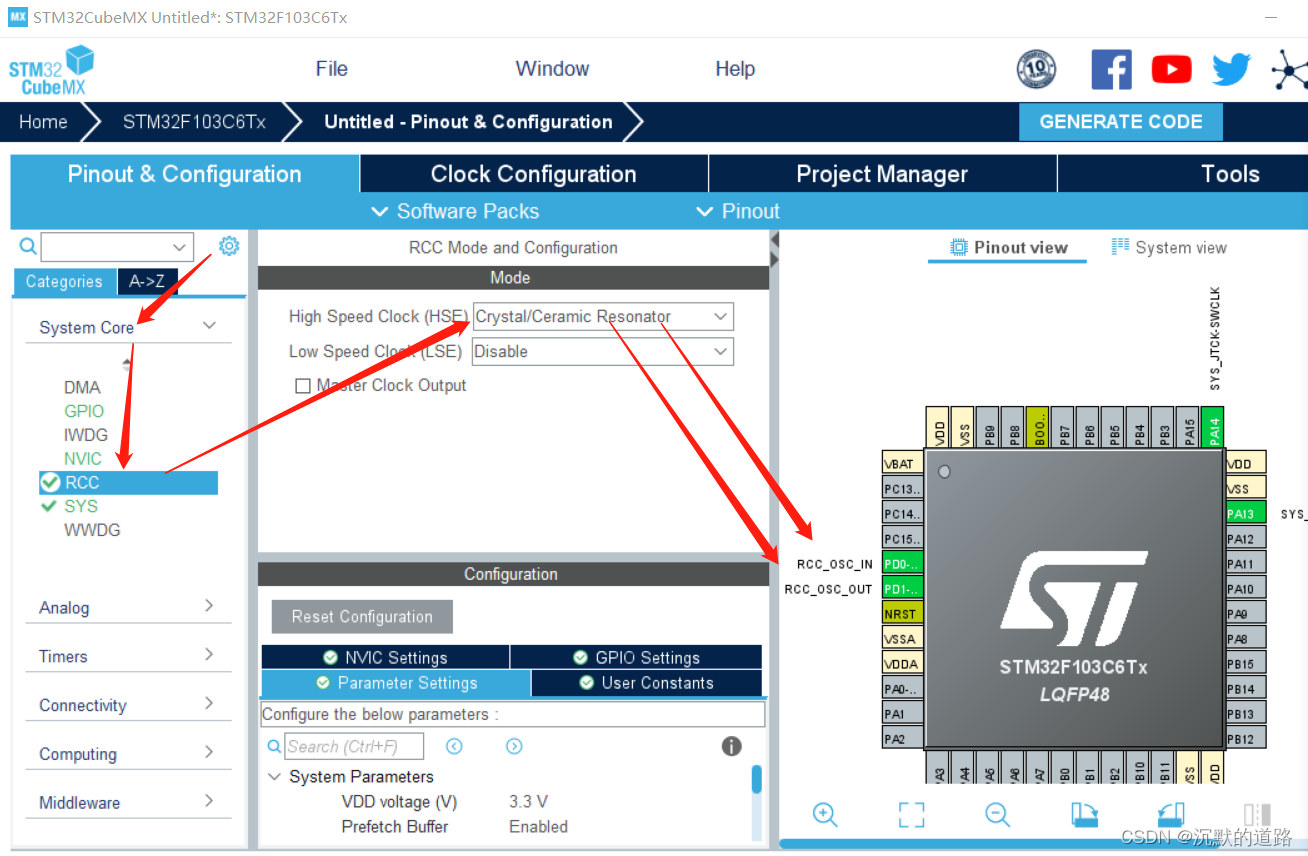This screenshot has height=856, width=1308.
Task: Open the Pinout dropdown menu
Action: (x=737, y=211)
